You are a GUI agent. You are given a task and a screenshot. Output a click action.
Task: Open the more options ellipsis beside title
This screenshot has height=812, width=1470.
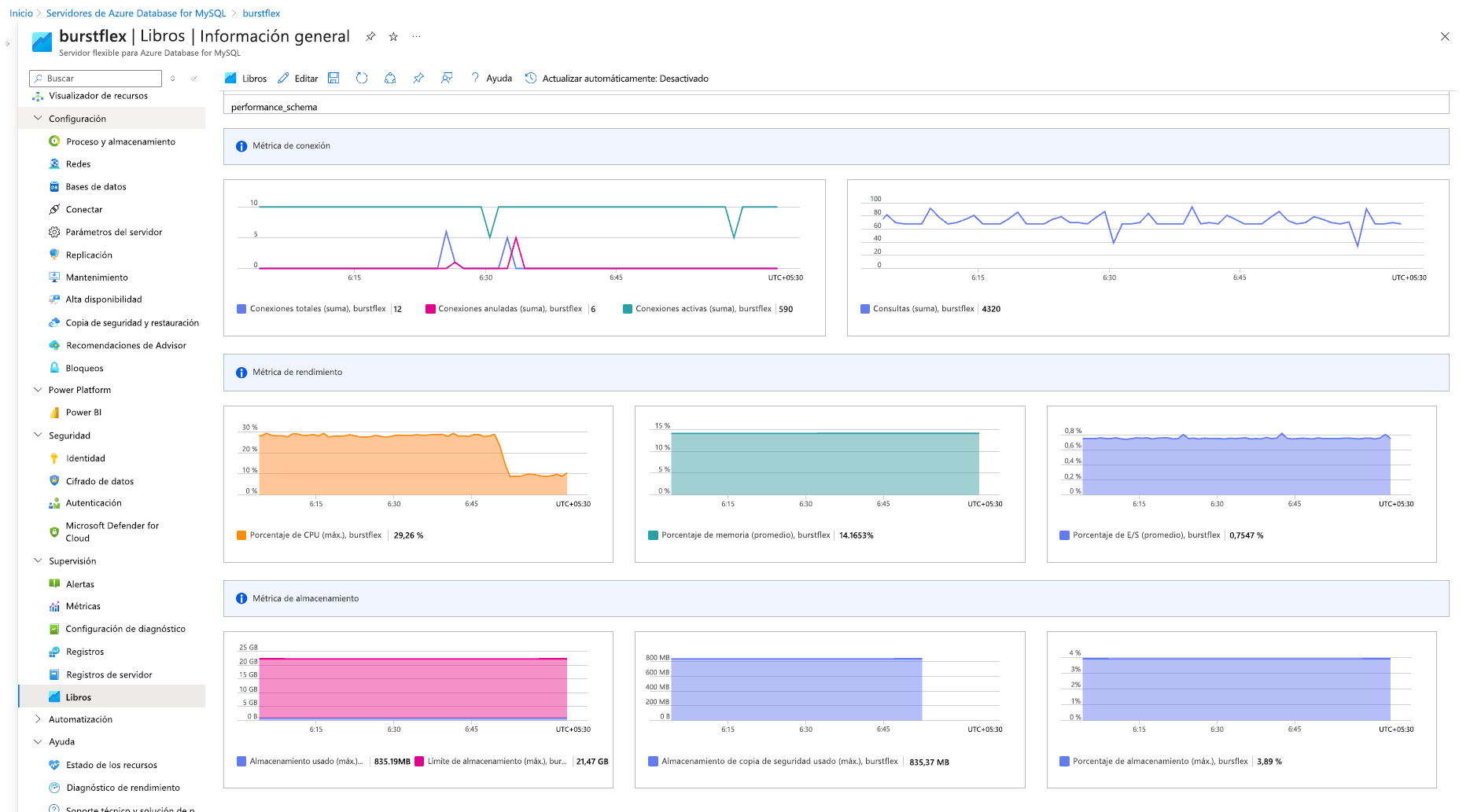click(x=416, y=37)
